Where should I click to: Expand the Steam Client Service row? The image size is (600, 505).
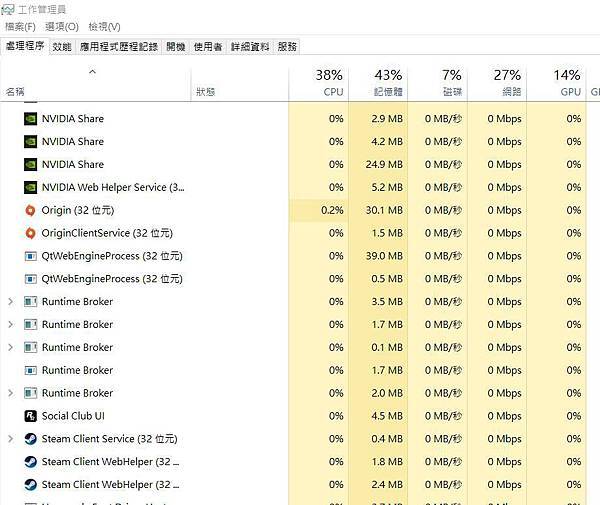[x=11, y=439]
